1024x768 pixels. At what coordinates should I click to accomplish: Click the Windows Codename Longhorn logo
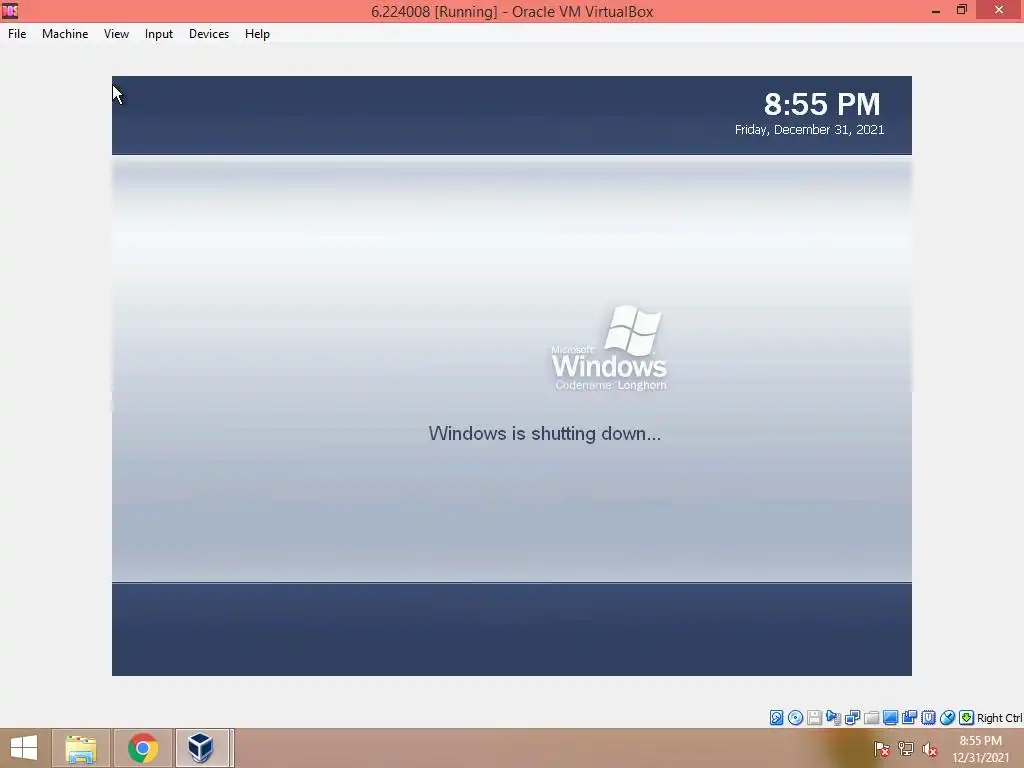(x=609, y=348)
